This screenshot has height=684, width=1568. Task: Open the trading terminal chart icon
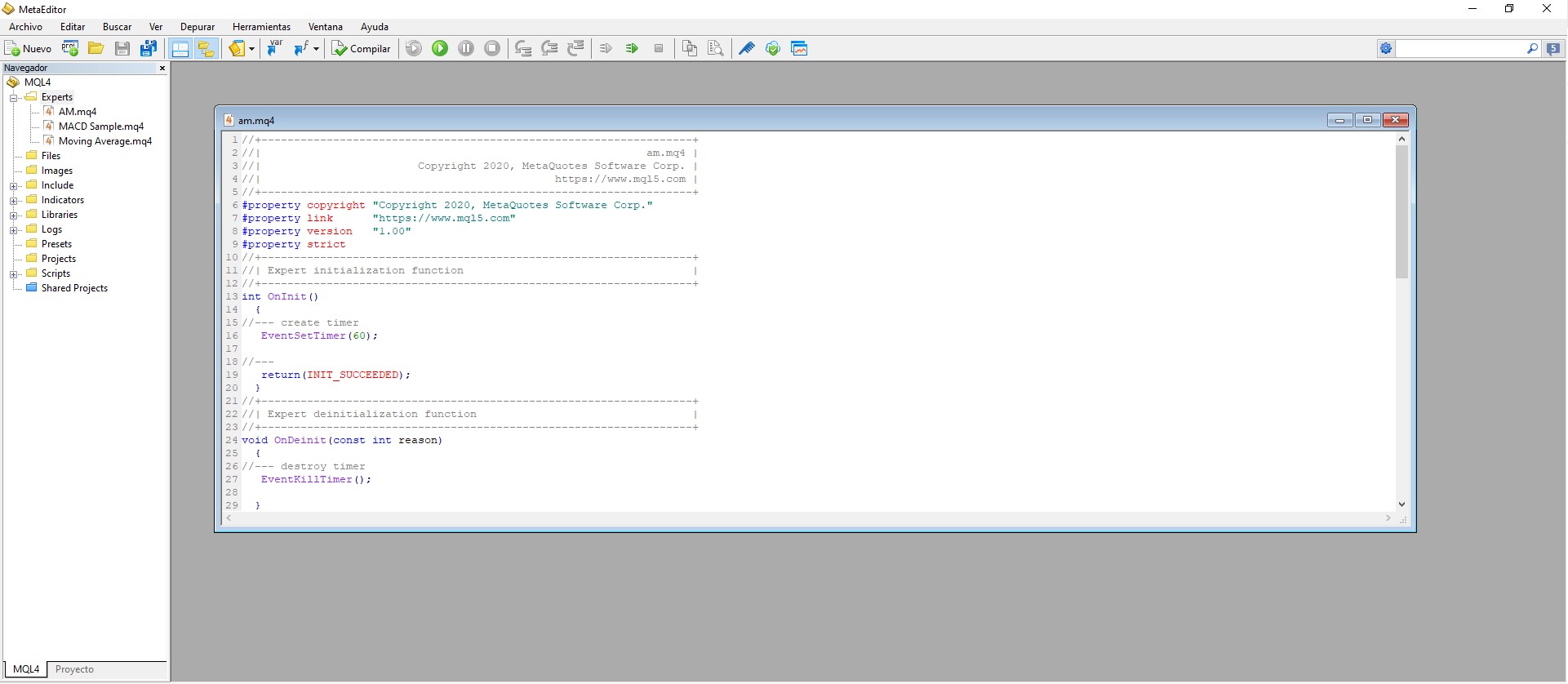799,48
